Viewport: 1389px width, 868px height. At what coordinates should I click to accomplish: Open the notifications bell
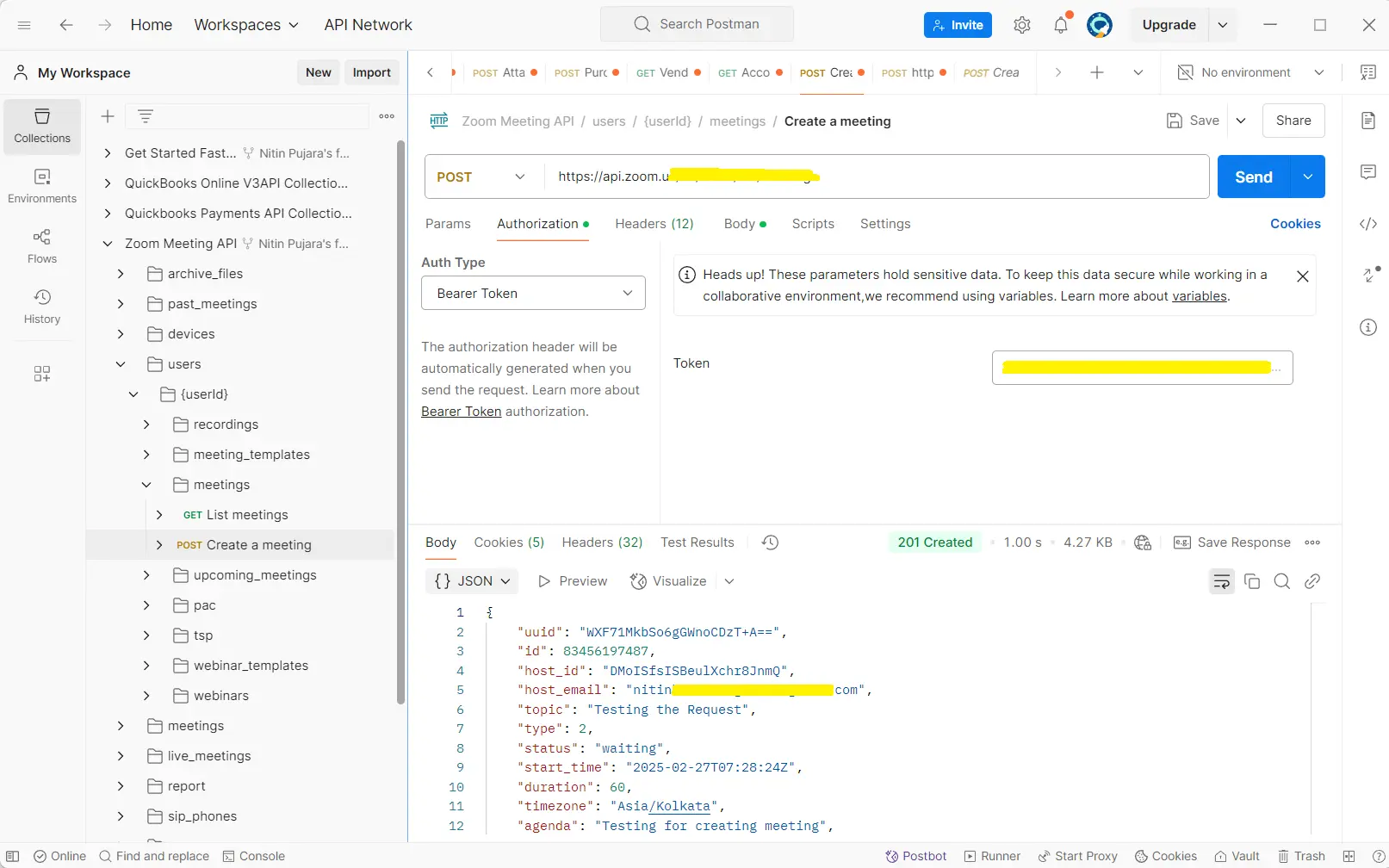point(1061,25)
